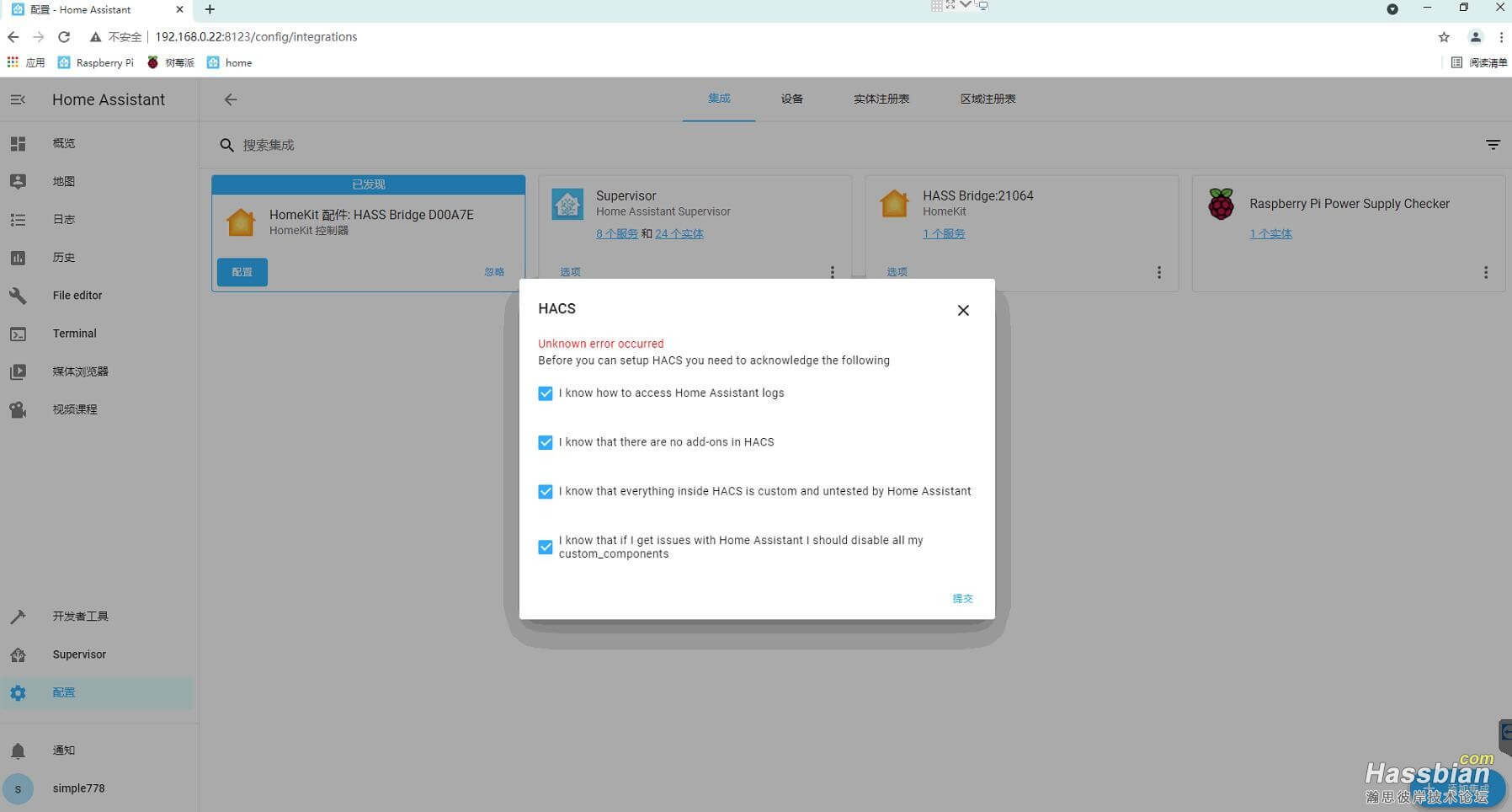Open the Raspberry Pi '1 个实体' link
Screen dimensions: 1512x812
click(1270, 234)
